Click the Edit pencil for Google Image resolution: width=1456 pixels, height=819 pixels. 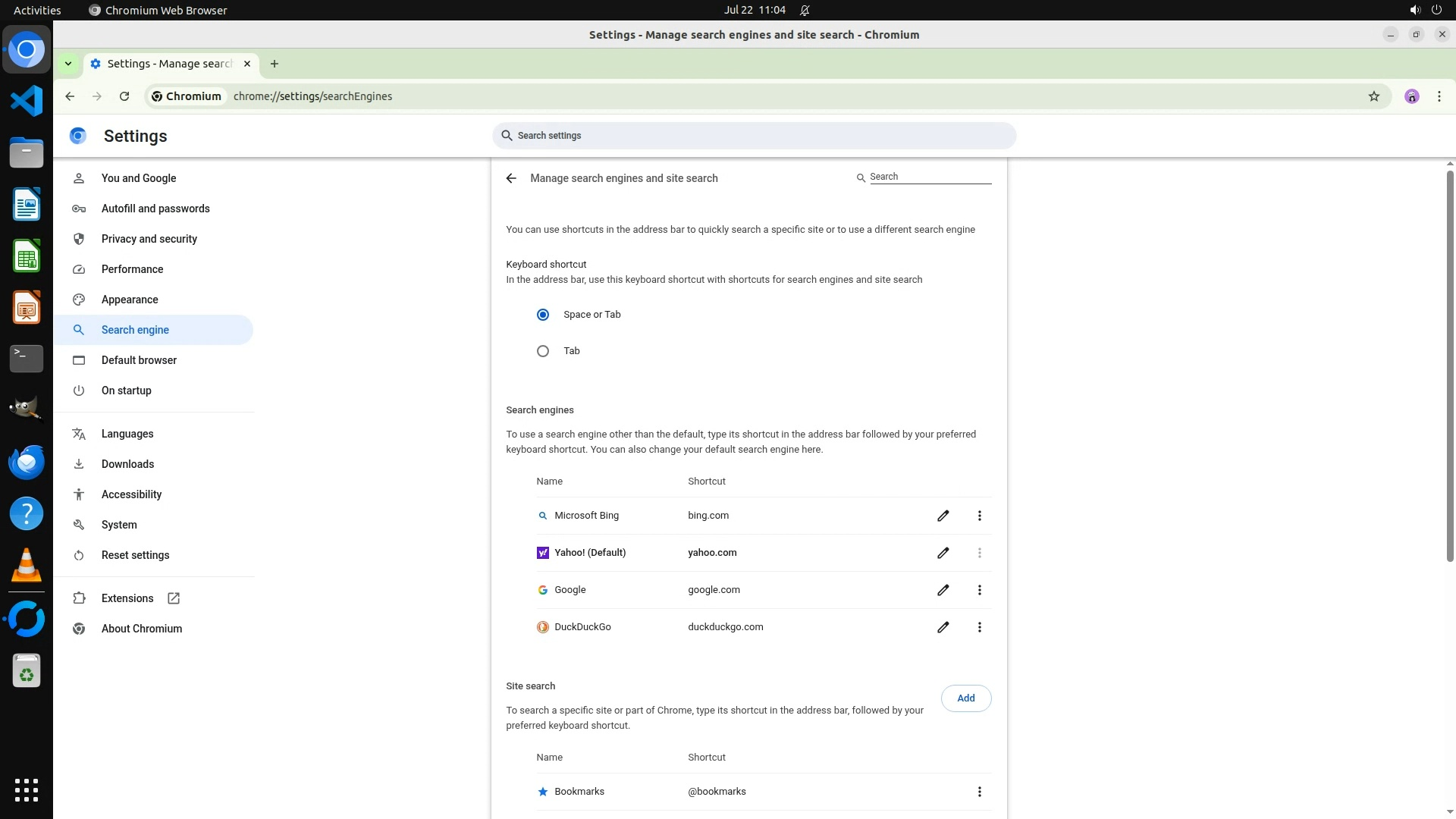(943, 590)
